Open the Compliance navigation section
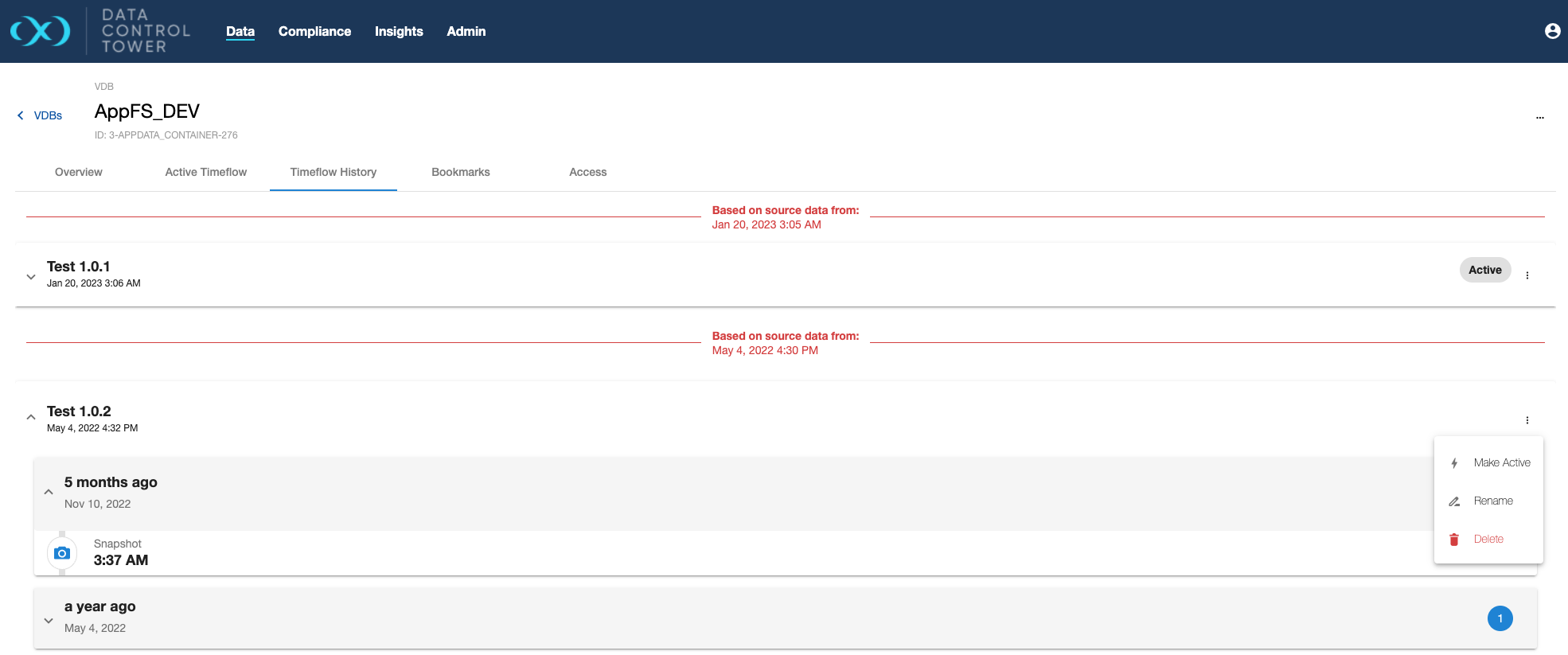The image size is (1568, 655). point(314,31)
